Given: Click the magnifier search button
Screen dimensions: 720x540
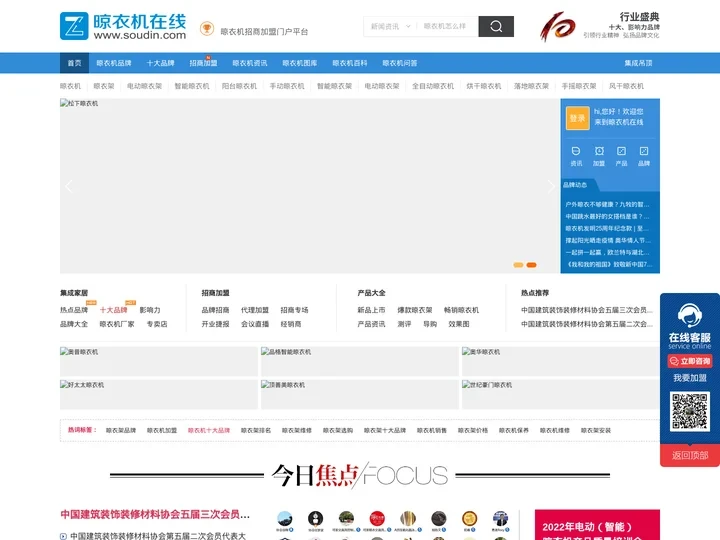Looking at the screenshot, I should (x=496, y=27).
